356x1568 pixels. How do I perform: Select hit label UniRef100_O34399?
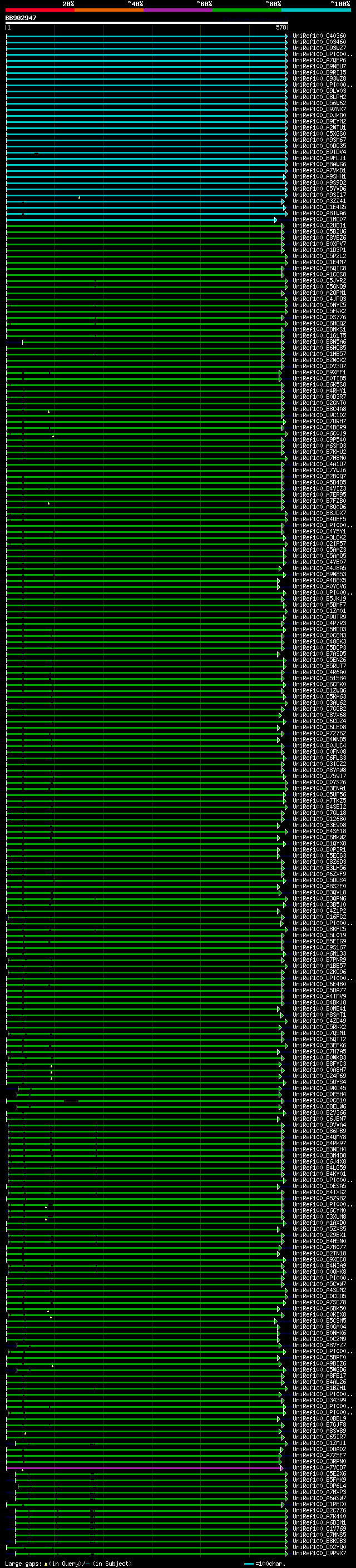coord(319,1401)
